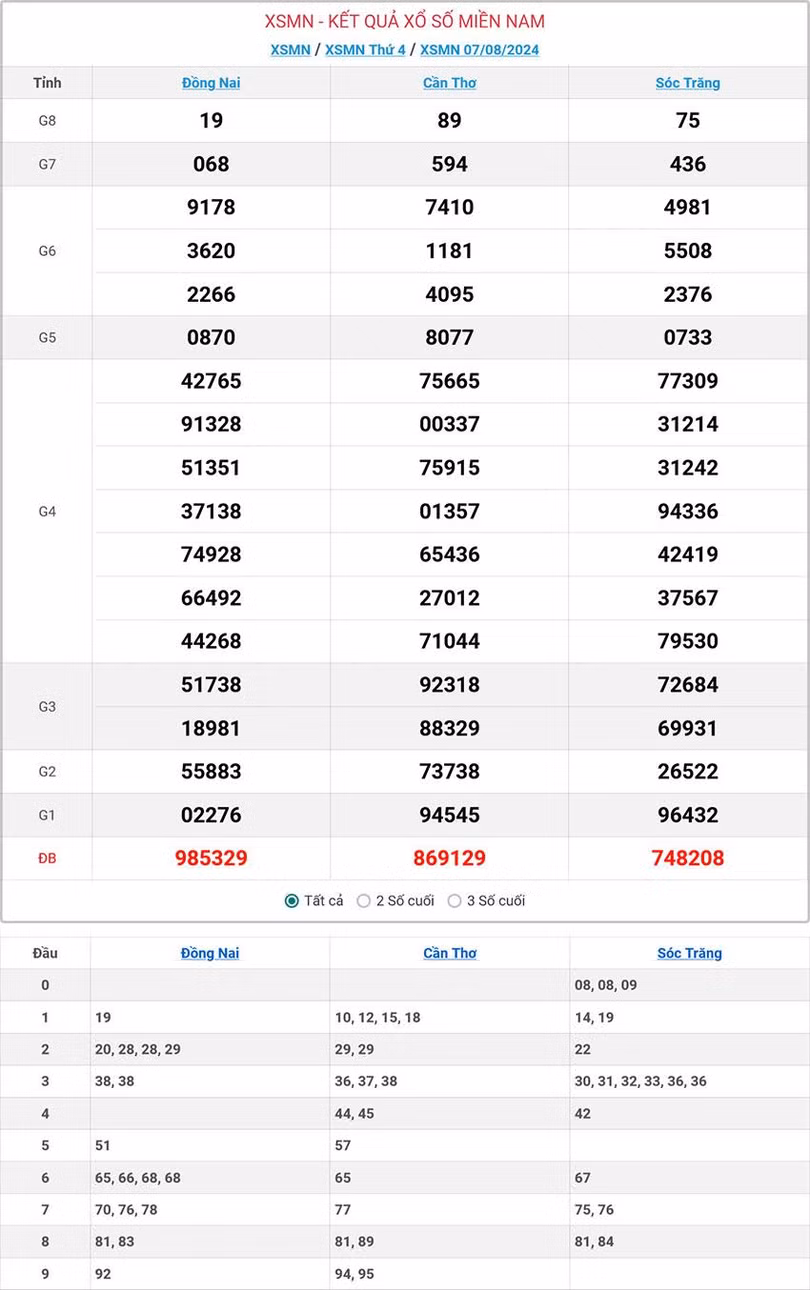Click Cần Thơ link in Đầu table

[449, 953]
